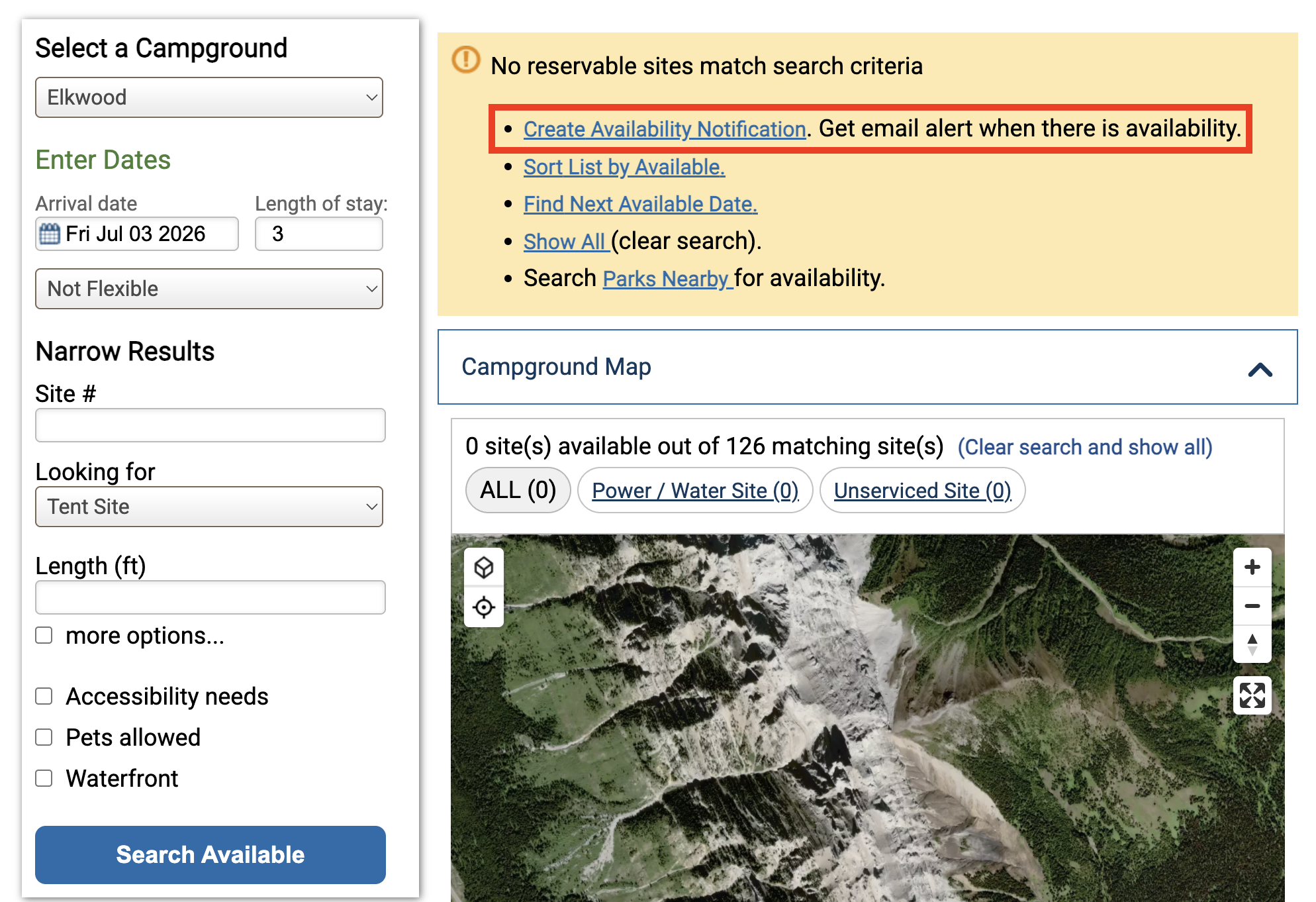
Task: Click the orange warning icon
Action: click(466, 60)
